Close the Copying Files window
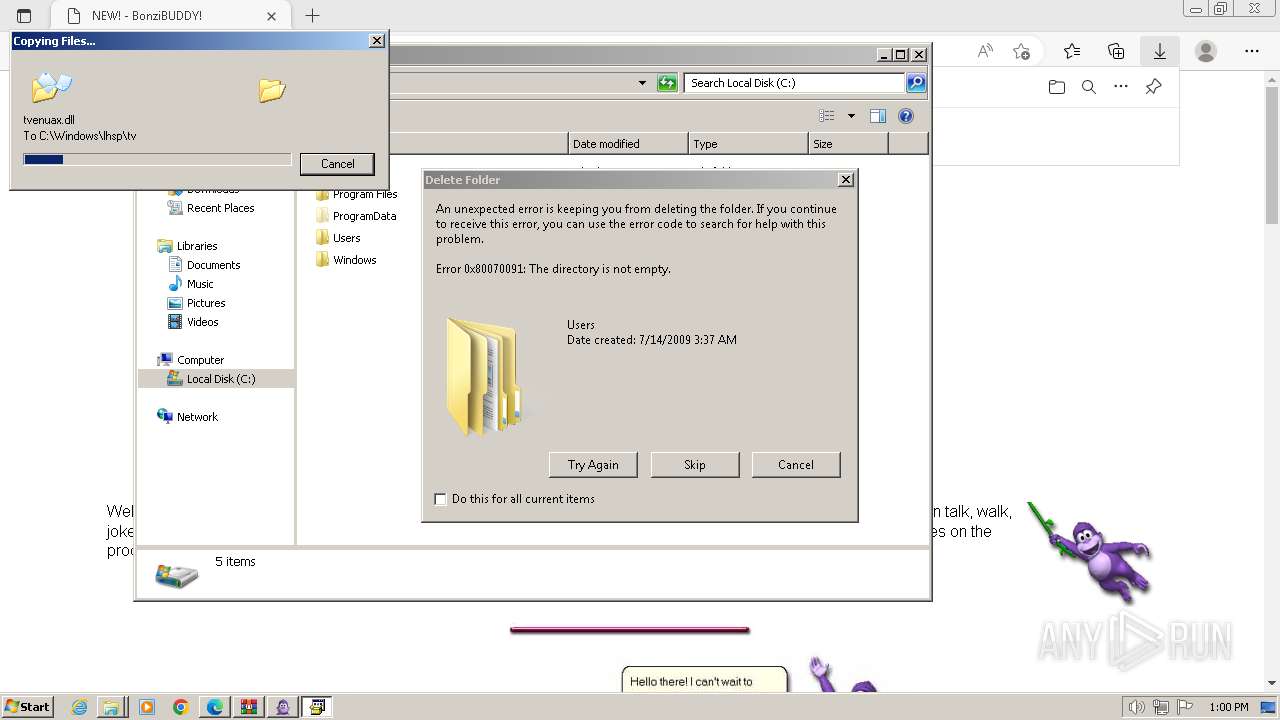 pos(376,41)
